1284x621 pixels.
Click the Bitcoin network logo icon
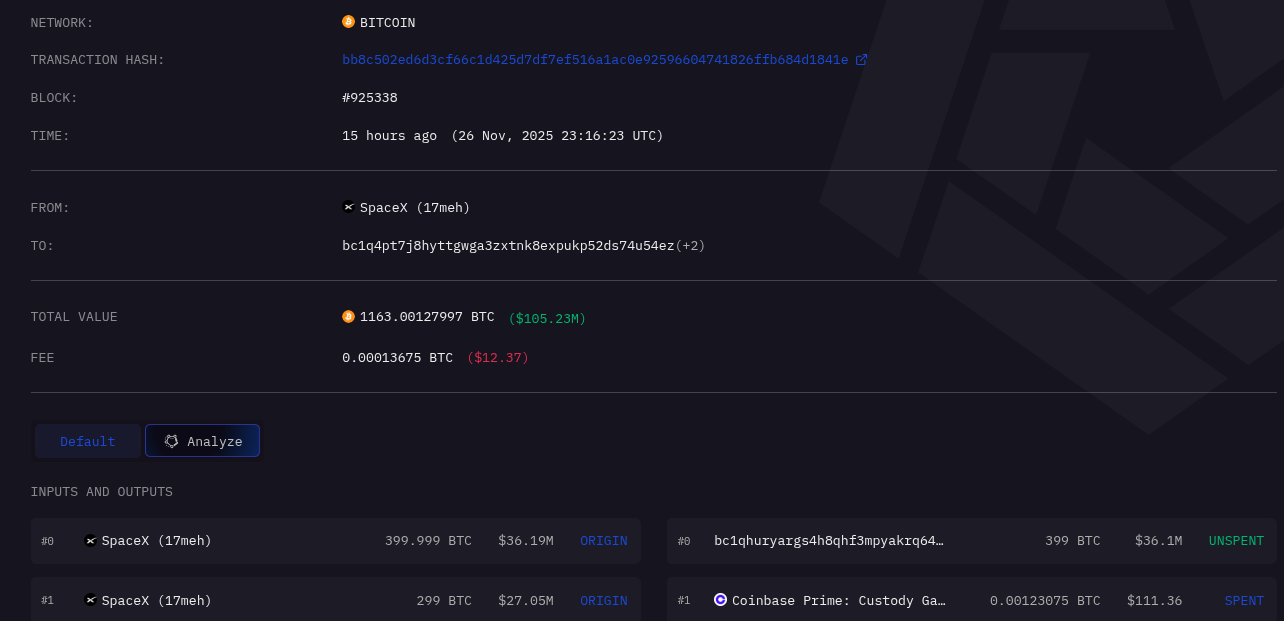tap(348, 22)
